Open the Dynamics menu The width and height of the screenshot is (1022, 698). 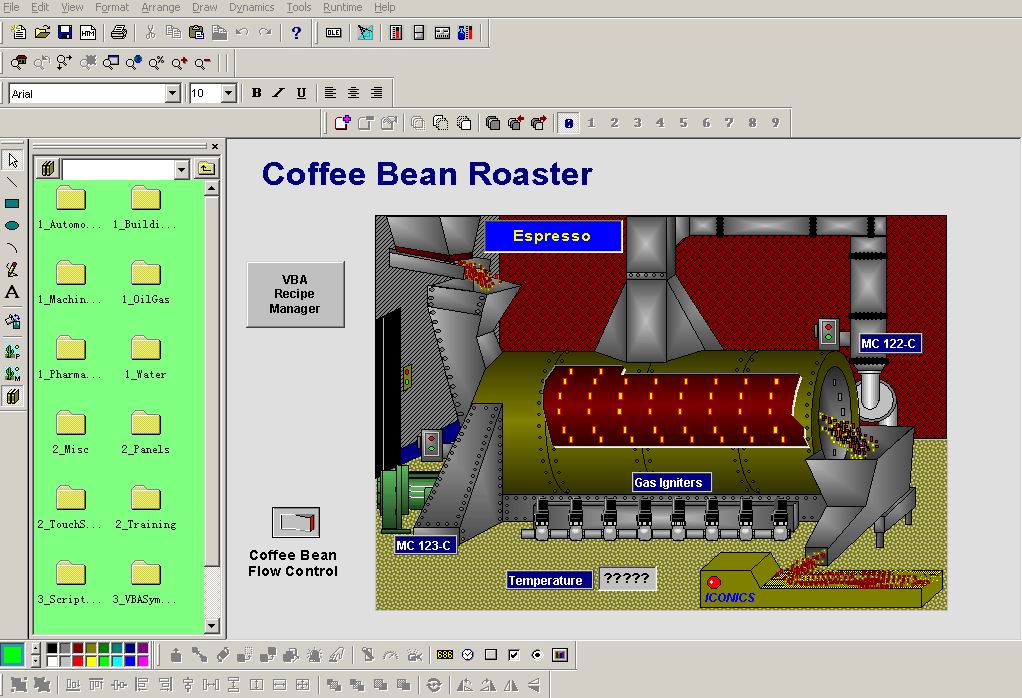point(251,7)
